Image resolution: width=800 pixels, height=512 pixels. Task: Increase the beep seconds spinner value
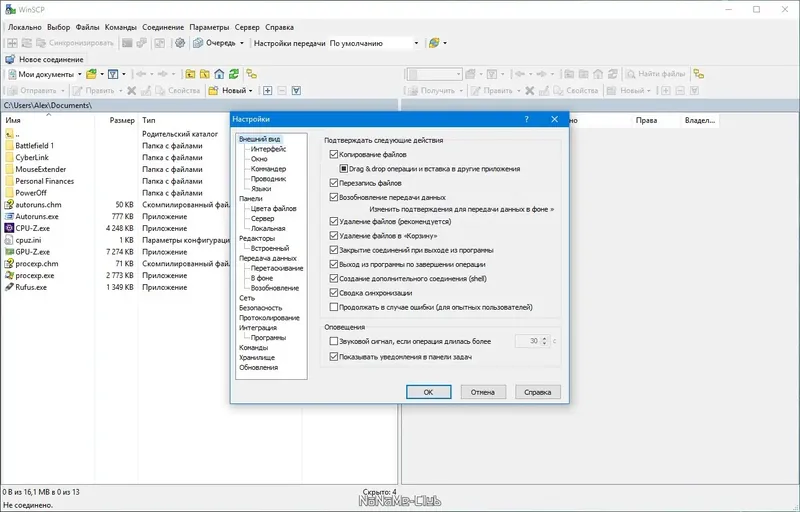[x=544, y=339]
